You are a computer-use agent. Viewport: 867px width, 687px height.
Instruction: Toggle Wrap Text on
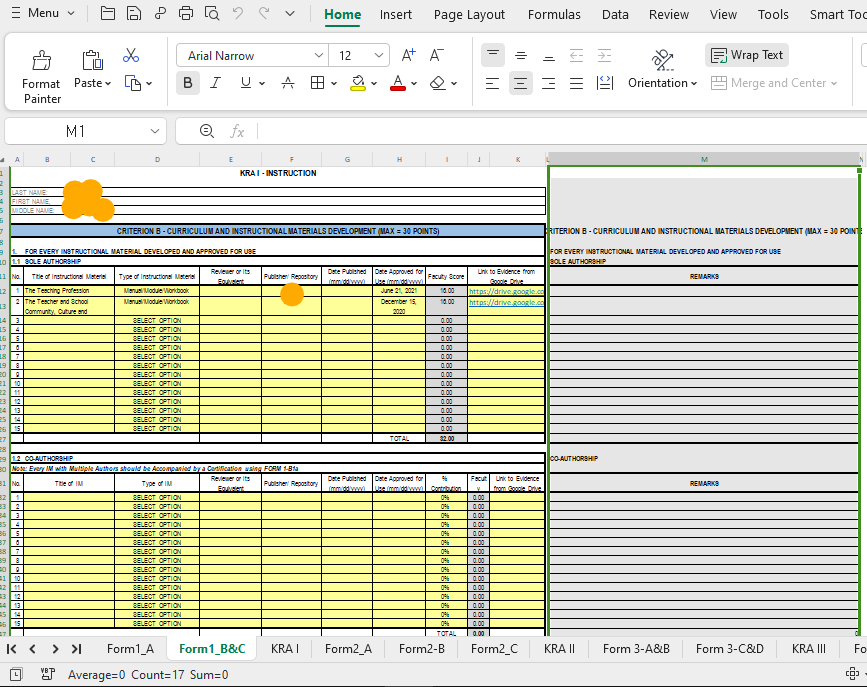747,55
